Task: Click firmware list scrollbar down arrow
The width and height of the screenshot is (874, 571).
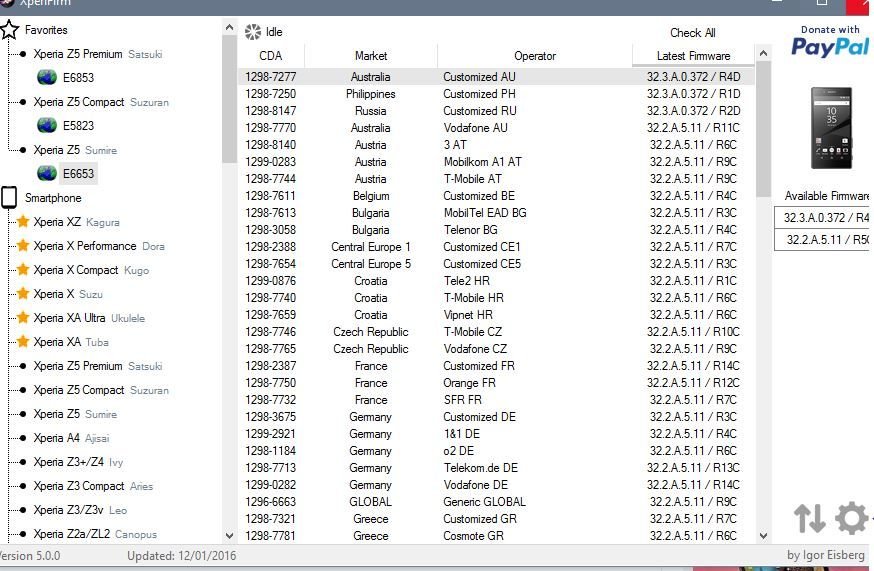Action: [x=764, y=536]
